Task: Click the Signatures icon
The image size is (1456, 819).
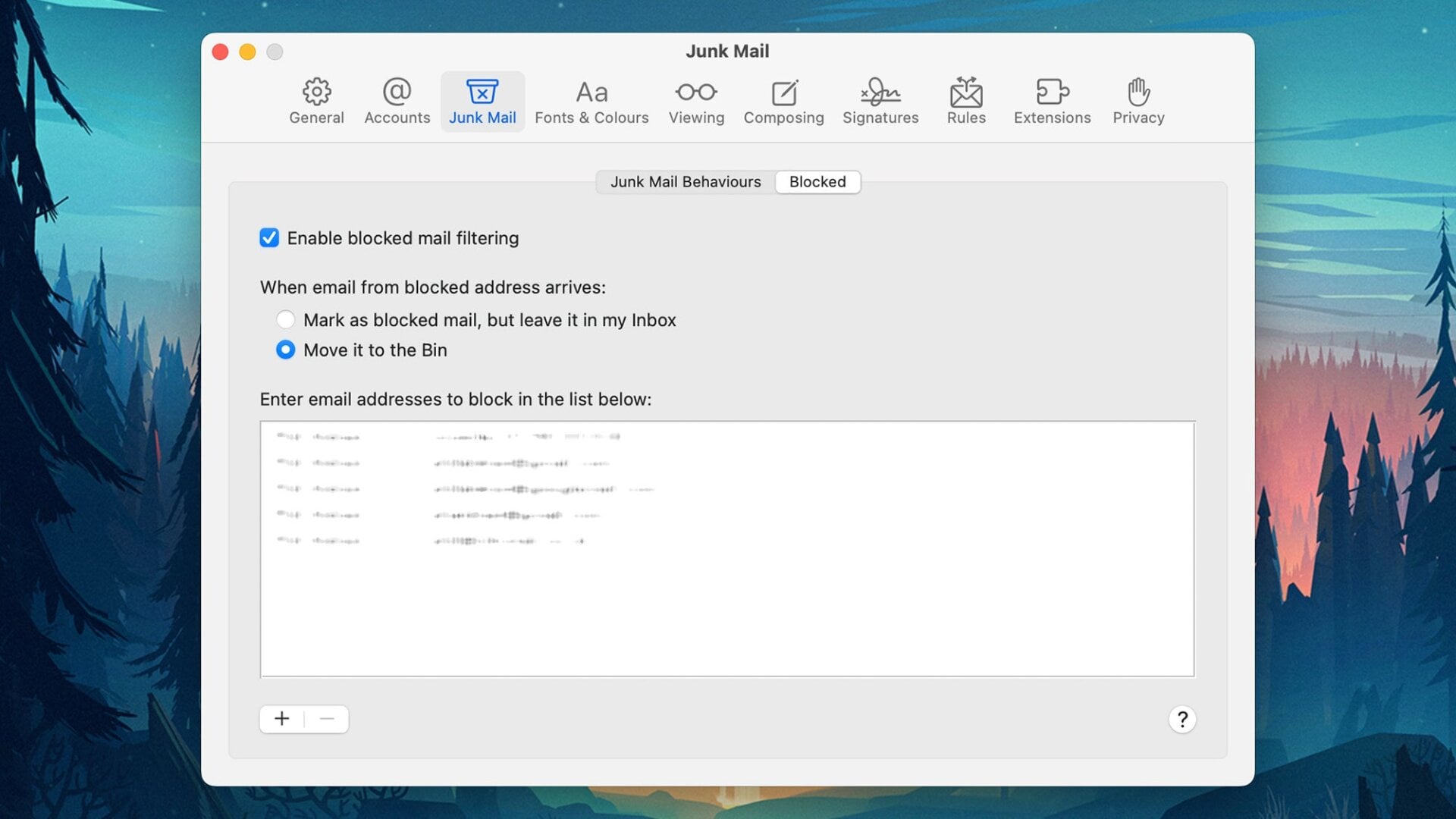Action: (880, 101)
